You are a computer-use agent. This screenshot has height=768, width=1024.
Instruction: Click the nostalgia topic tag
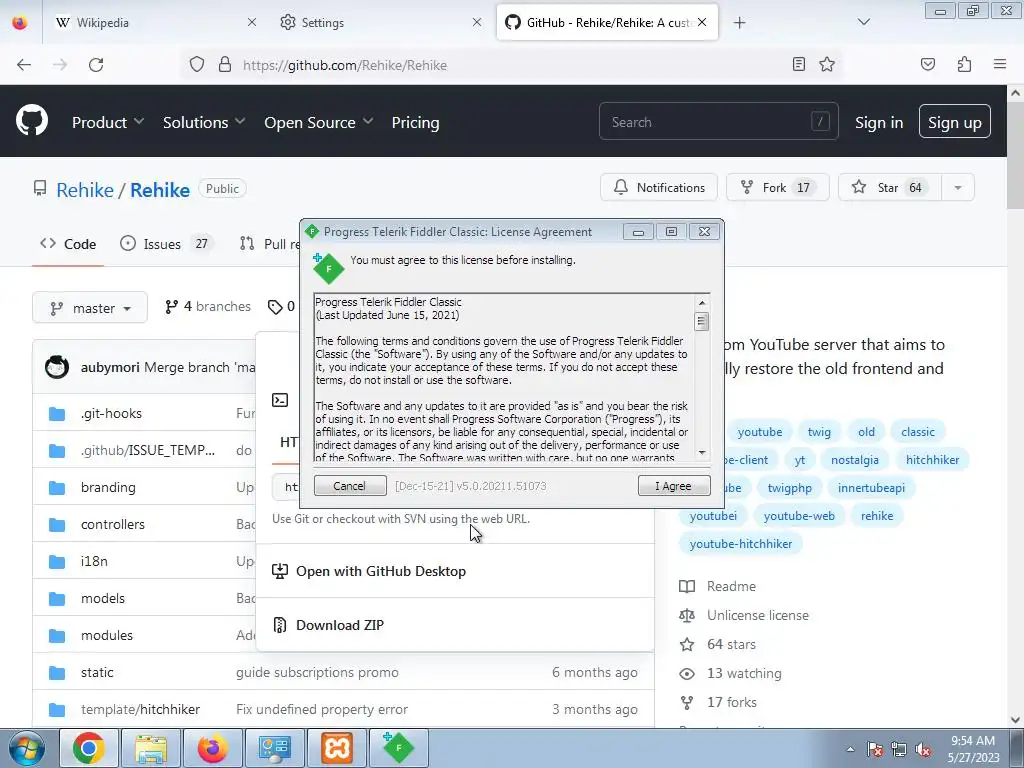point(855,460)
